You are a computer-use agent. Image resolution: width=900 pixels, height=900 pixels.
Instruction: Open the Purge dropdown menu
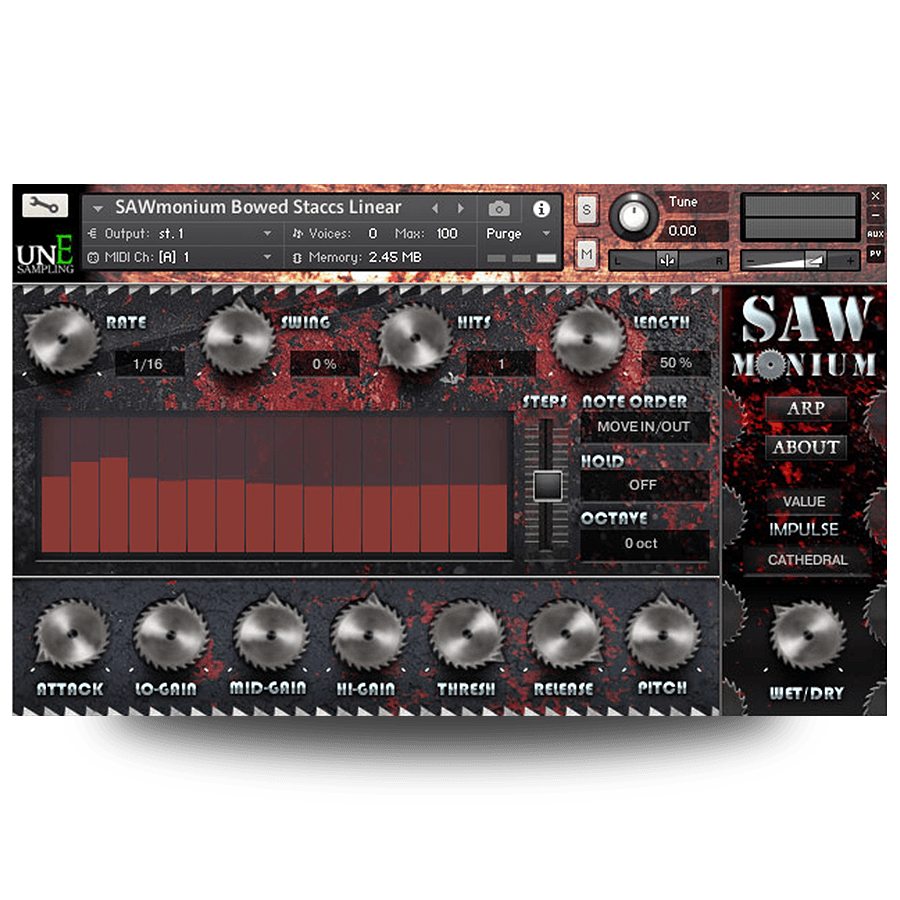click(518, 234)
